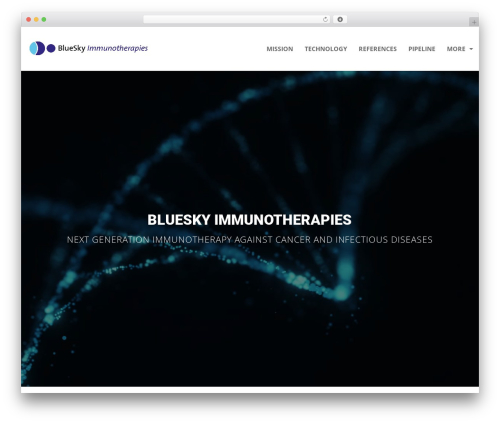Click the download icon next to address bar
Image resolution: width=500 pixels, height=423 pixels.
point(340,20)
